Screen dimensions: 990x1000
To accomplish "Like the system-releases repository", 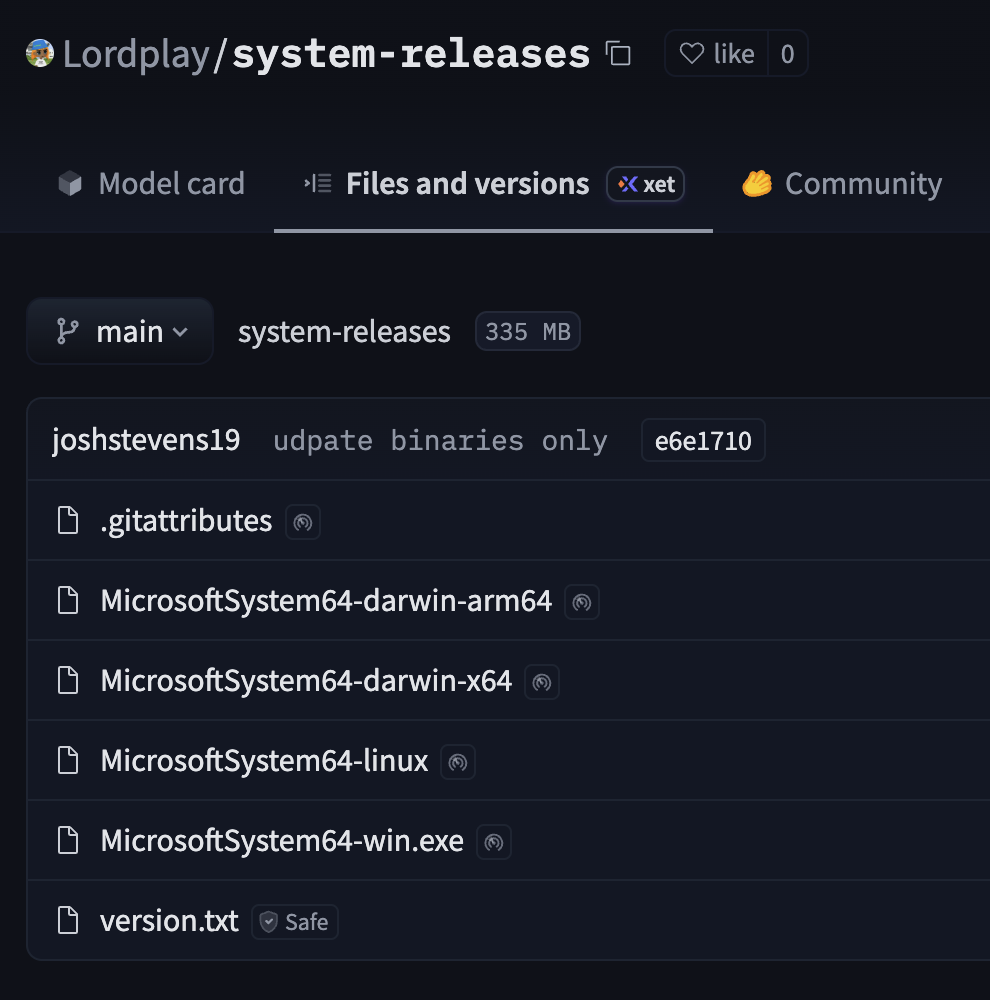I will 717,54.
